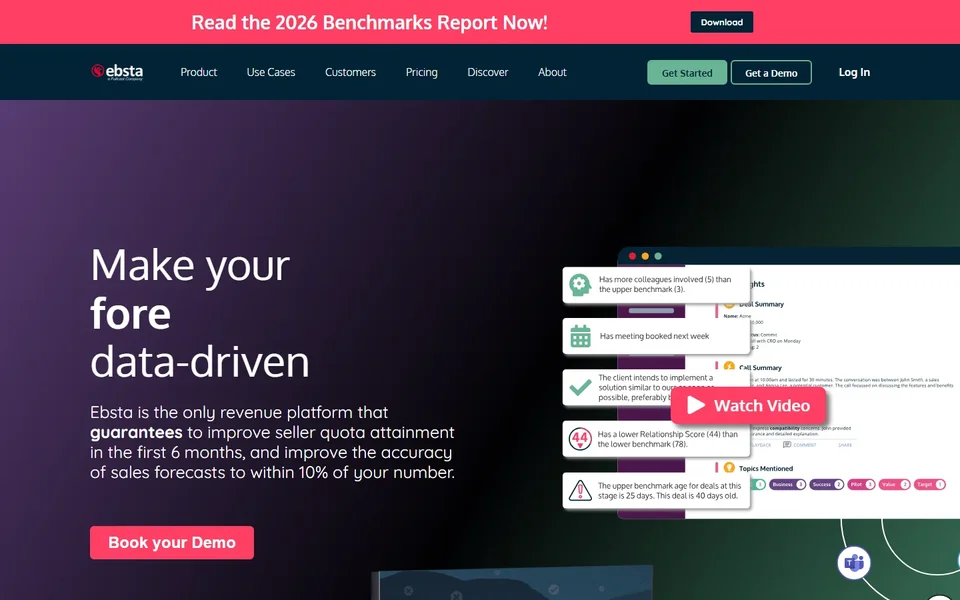Click the Log In link
Screen dimensions: 960x600
click(854, 72)
